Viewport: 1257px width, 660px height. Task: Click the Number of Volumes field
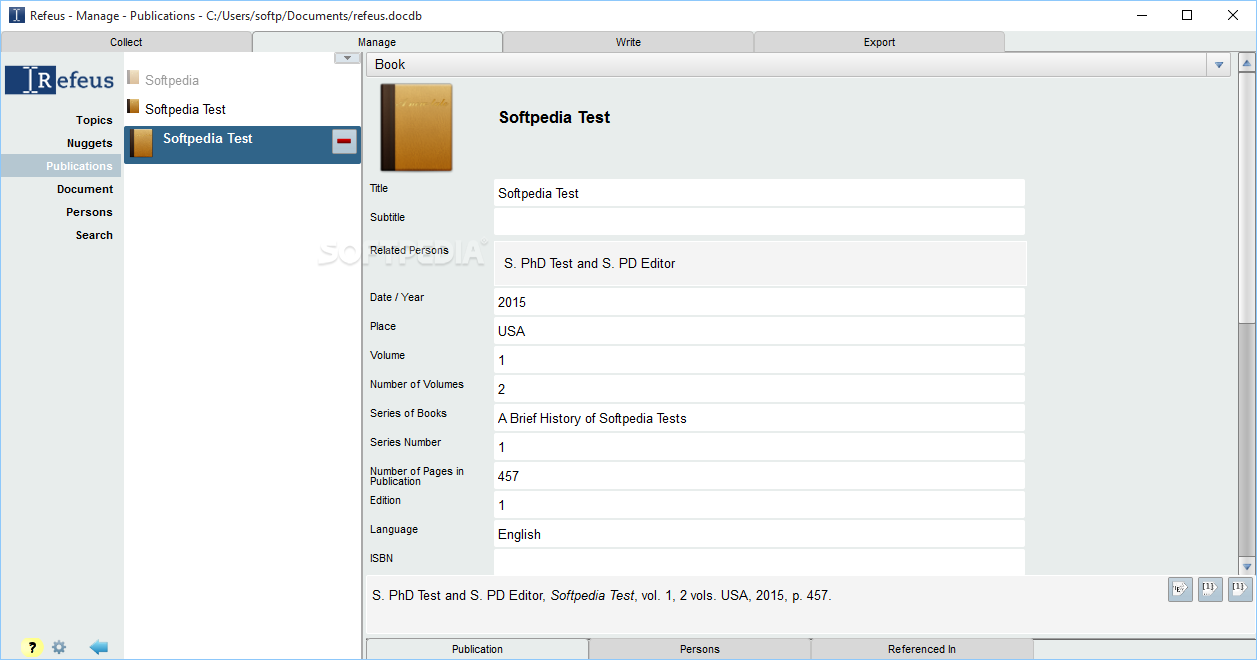[x=759, y=389]
